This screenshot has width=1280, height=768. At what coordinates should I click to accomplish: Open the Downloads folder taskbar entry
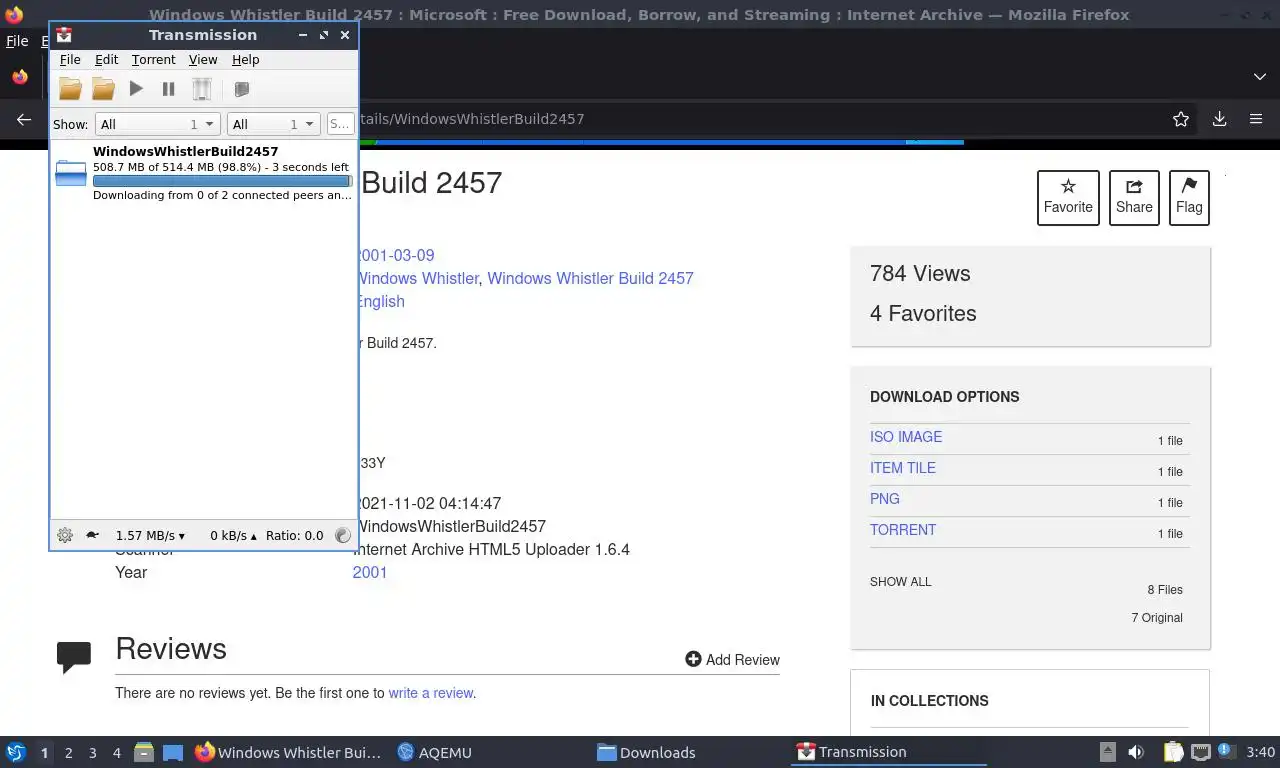(x=646, y=752)
